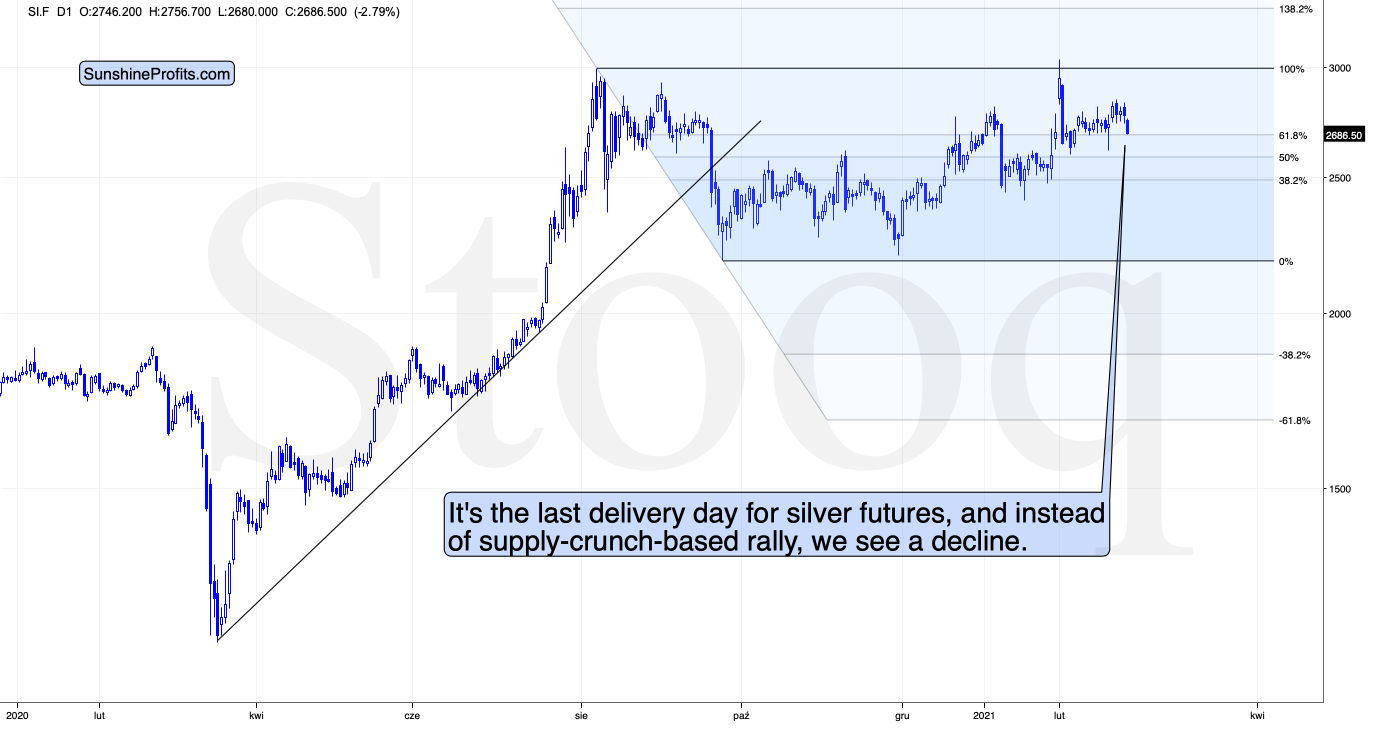Click the 0% Fibonacci level label
Viewport: 1383px width, 732px height.
1286,262
